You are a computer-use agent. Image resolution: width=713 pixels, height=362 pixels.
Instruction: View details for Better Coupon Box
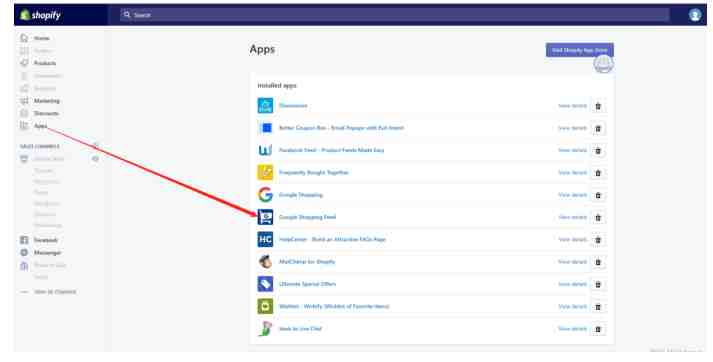click(x=572, y=128)
